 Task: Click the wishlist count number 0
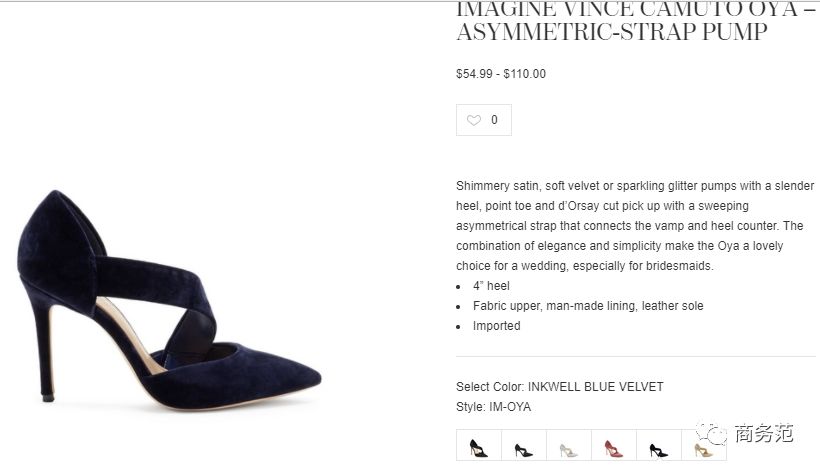(x=494, y=120)
